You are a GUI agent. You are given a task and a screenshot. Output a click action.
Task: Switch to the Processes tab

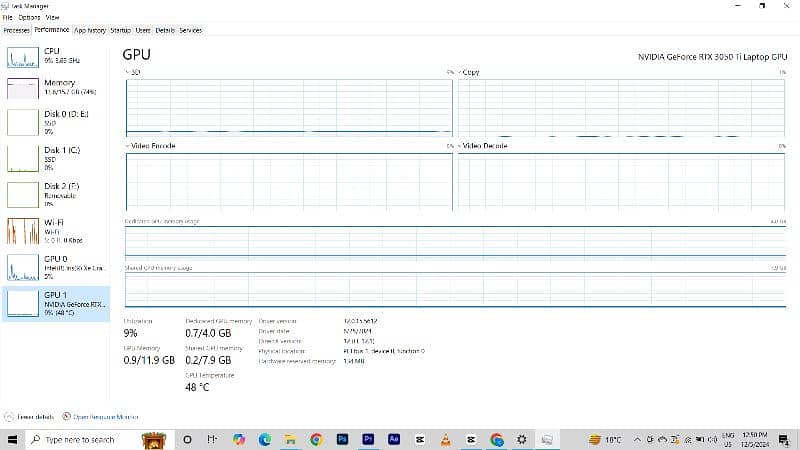(16, 30)
